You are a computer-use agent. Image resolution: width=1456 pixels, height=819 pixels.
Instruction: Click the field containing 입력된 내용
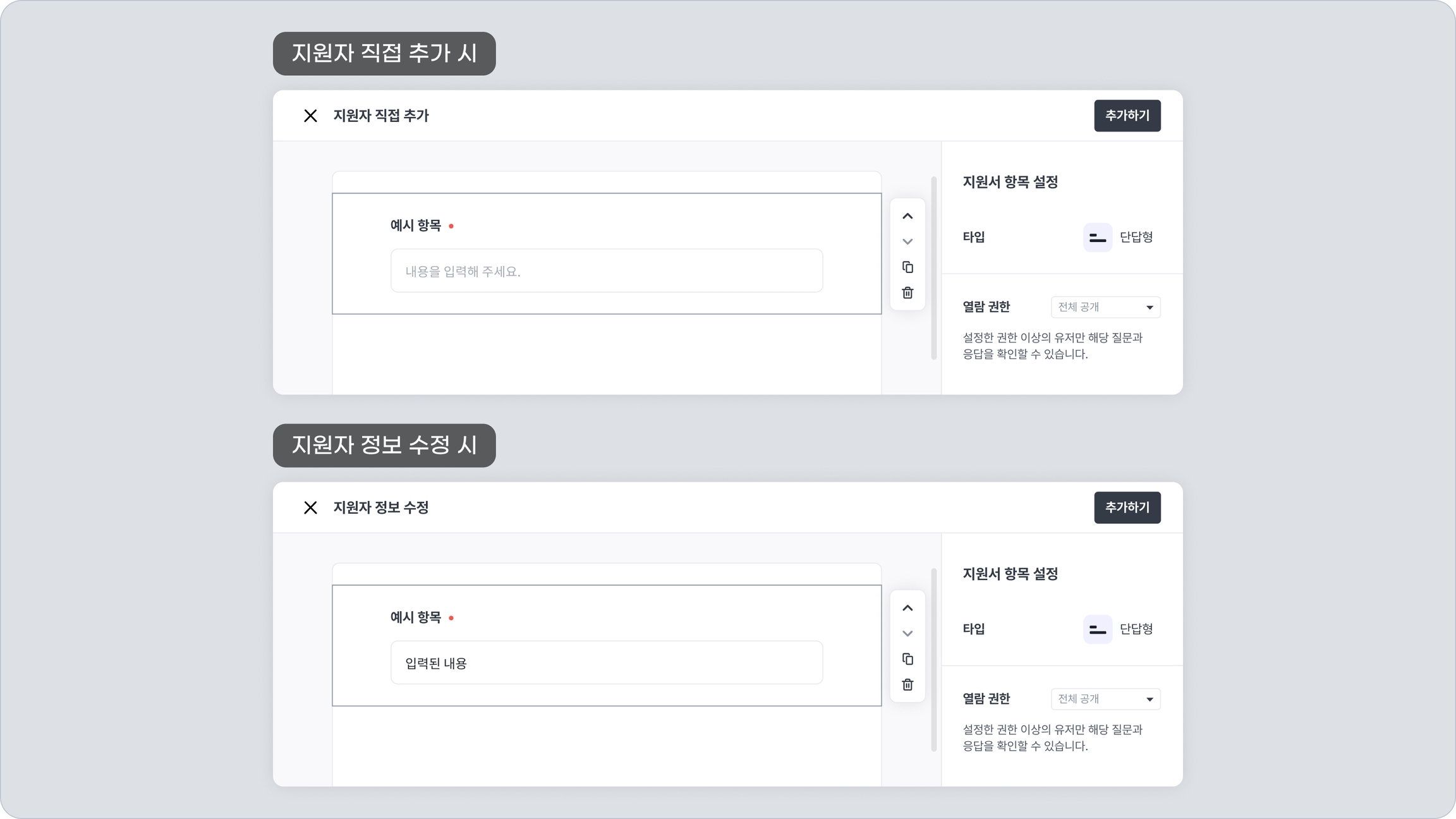coord(607,663)
